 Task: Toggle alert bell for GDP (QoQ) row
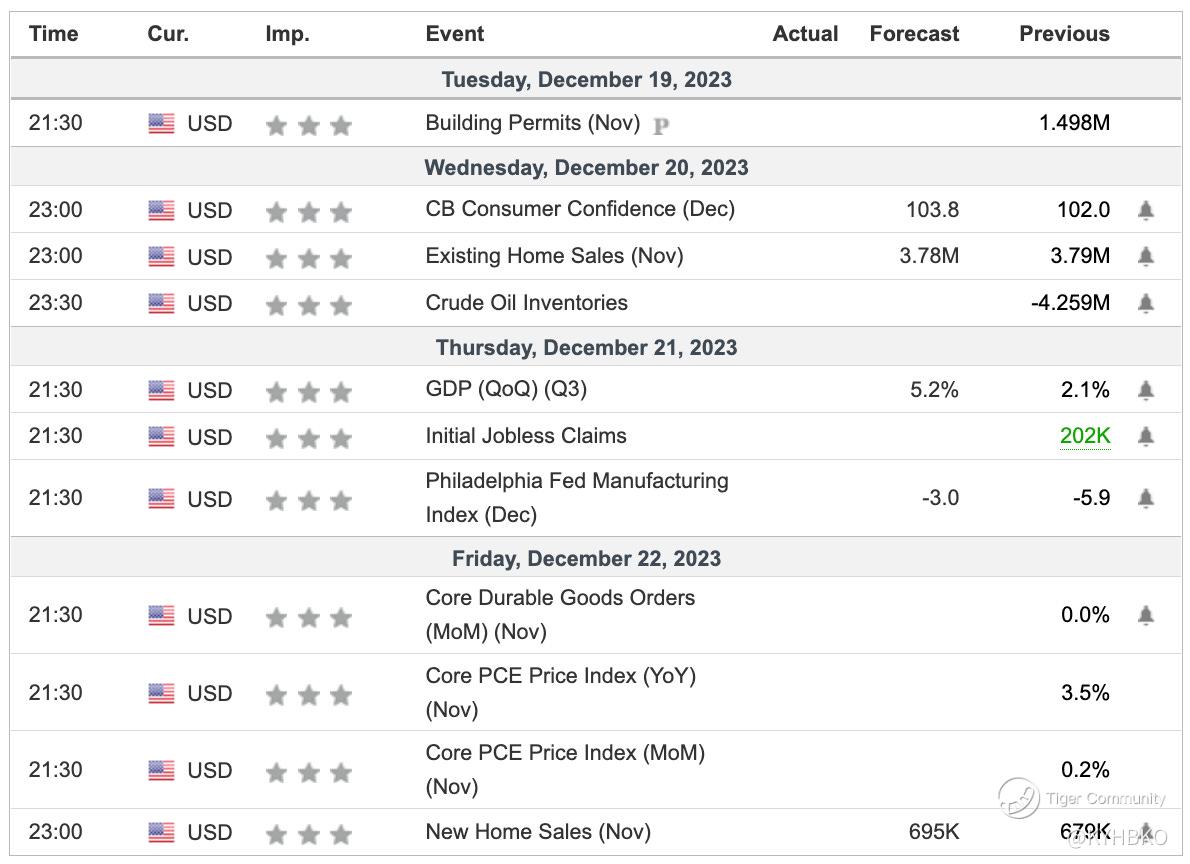(x=1146, y=390)
